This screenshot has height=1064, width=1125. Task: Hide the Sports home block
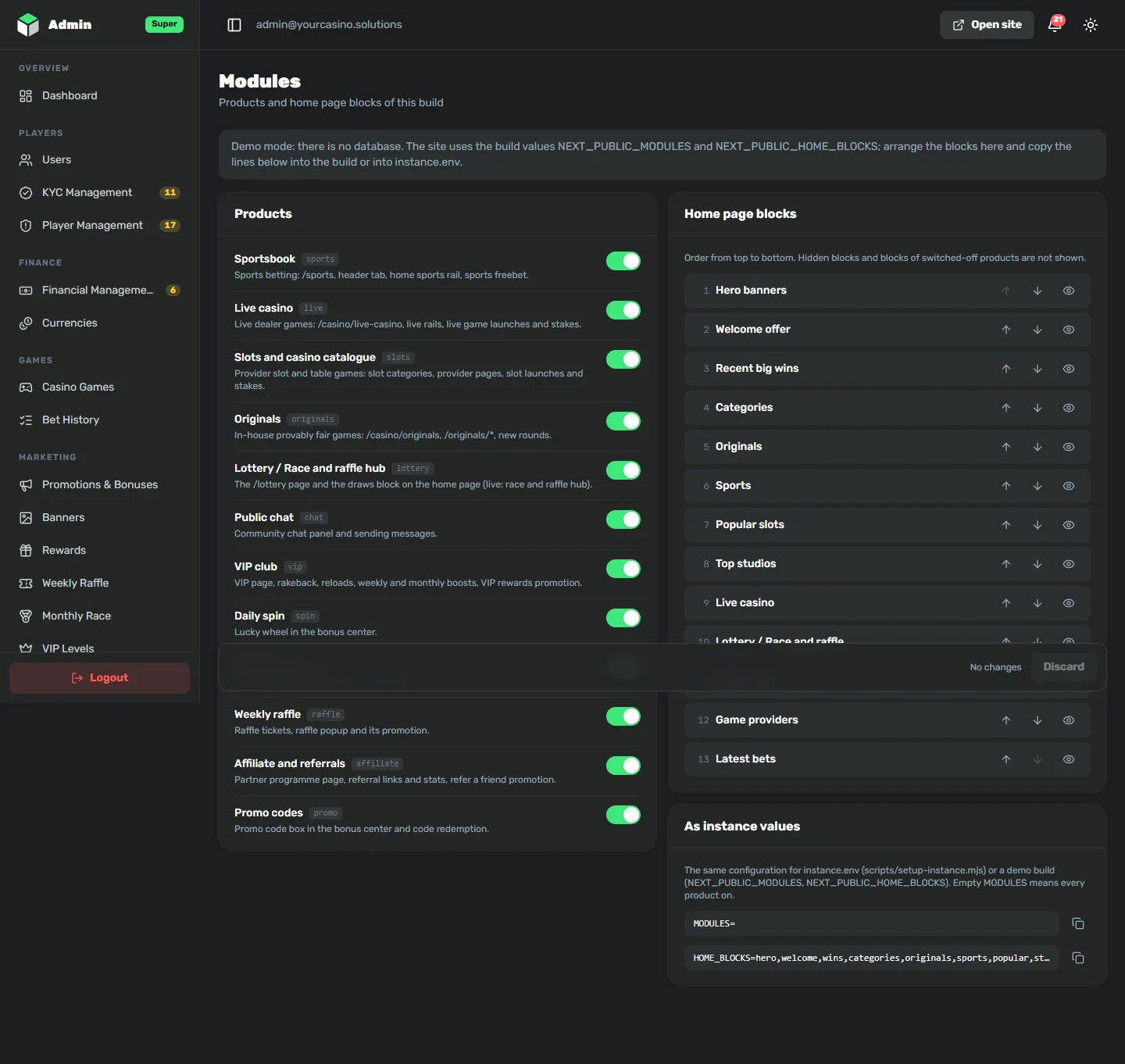[x=1069, y=486]
